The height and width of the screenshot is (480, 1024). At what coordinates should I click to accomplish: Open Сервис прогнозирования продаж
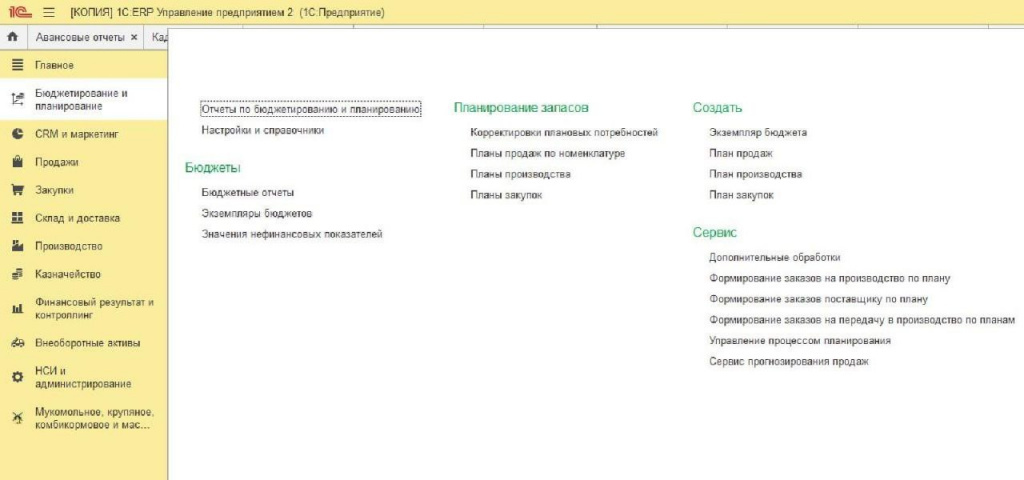point(789,362)
